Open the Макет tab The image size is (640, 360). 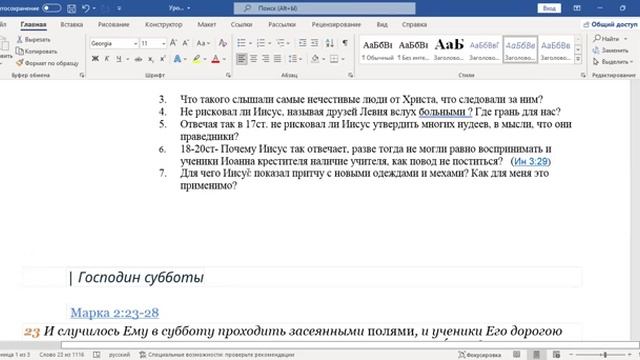point(207,24)
